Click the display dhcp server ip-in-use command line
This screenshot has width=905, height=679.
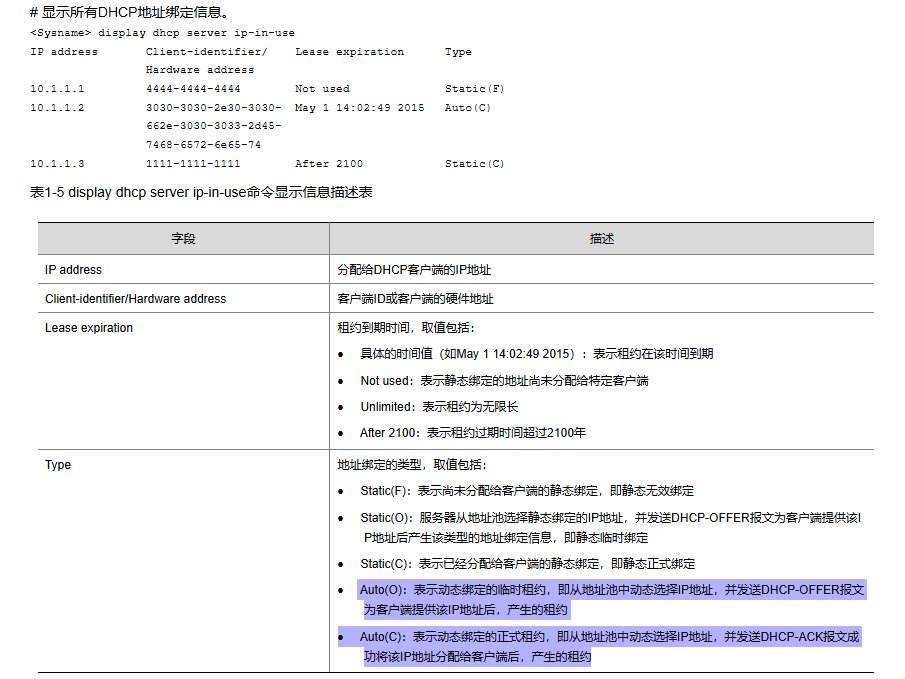162,33
